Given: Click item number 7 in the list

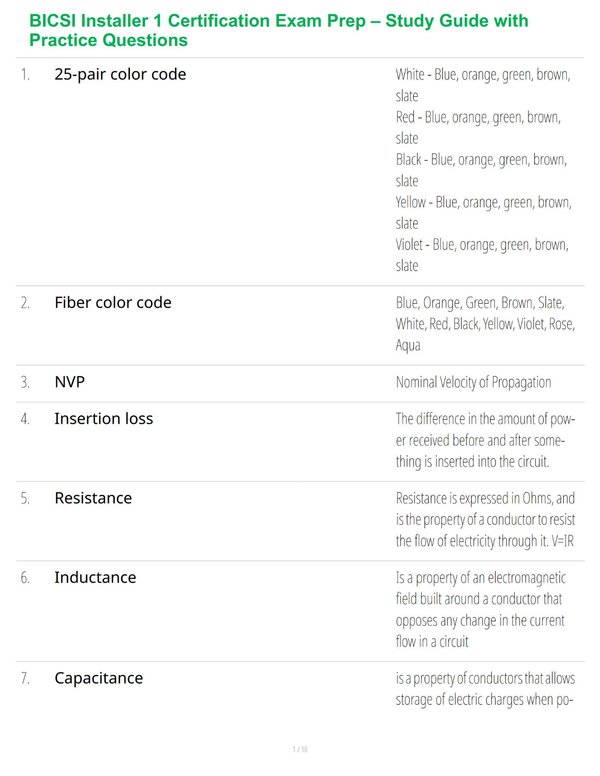Looking at the screenshot, I should (25, 678).
